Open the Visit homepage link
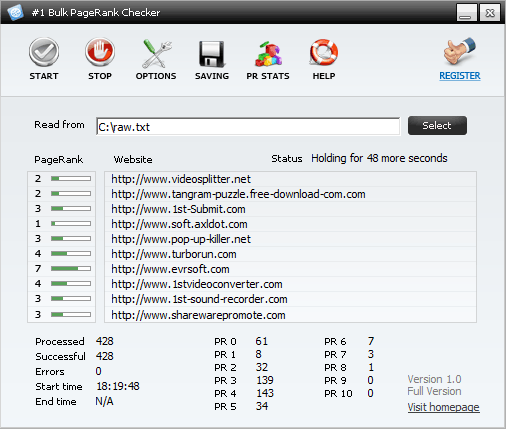Viewport: 506px width, 429px height. coord(443,407)
